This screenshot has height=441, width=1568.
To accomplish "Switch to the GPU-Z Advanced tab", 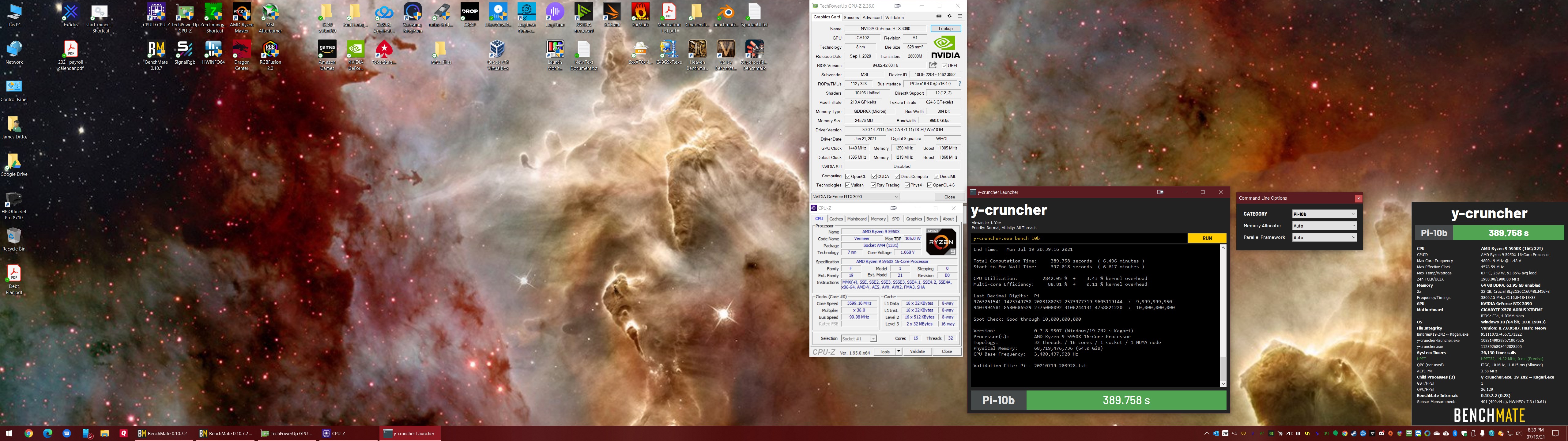I will pyautogui.click(x=872, y=18).
